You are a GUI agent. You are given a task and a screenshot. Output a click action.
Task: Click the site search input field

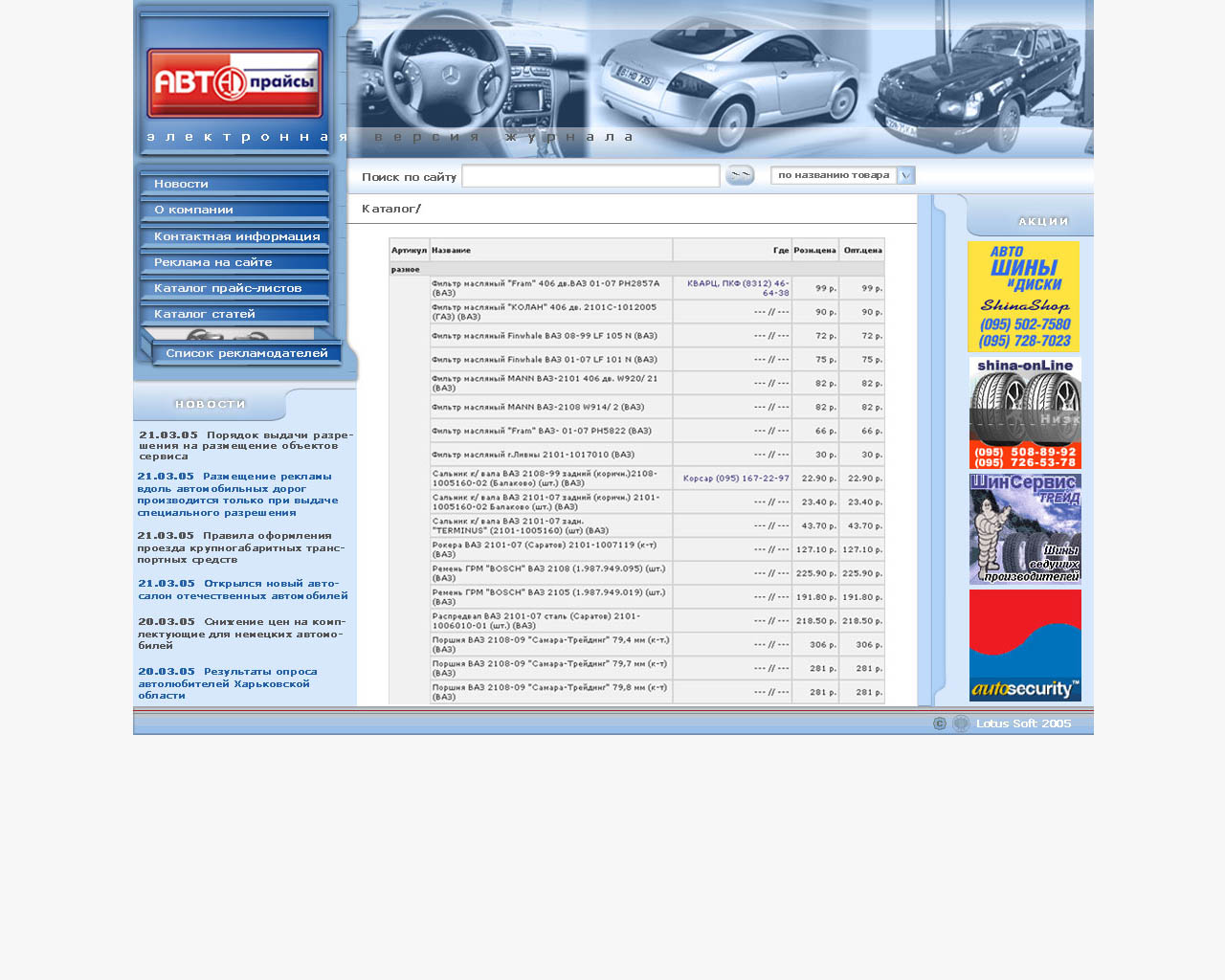(x=590, y=176)
